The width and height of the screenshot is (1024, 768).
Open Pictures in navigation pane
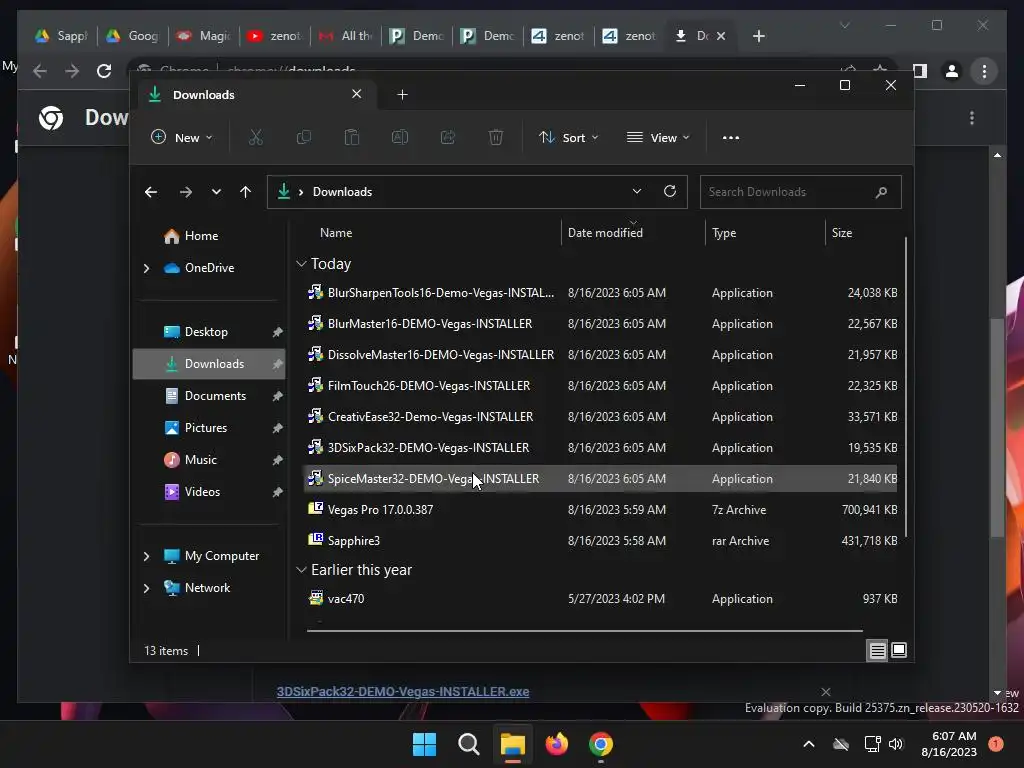point(209,428)
